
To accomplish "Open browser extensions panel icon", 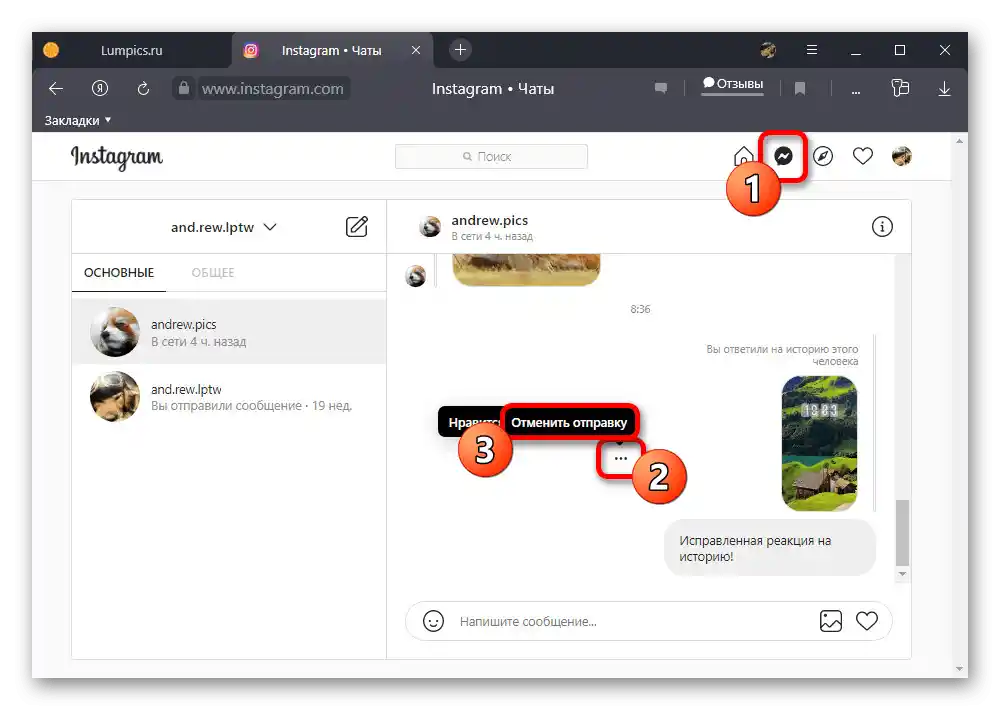I will tap(900, 88).
